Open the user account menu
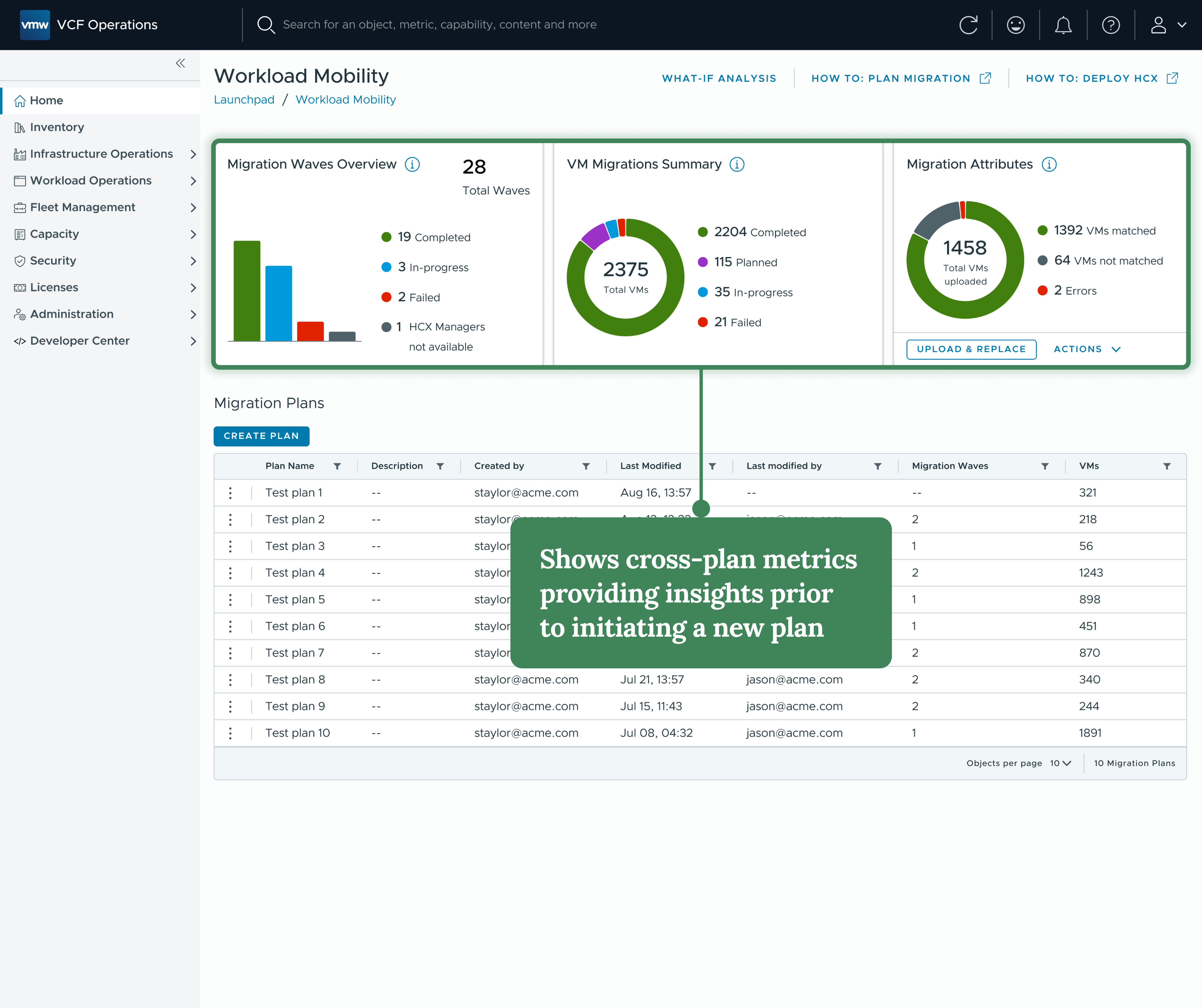This screenshot has height=1008, width=1202. 1168,25
